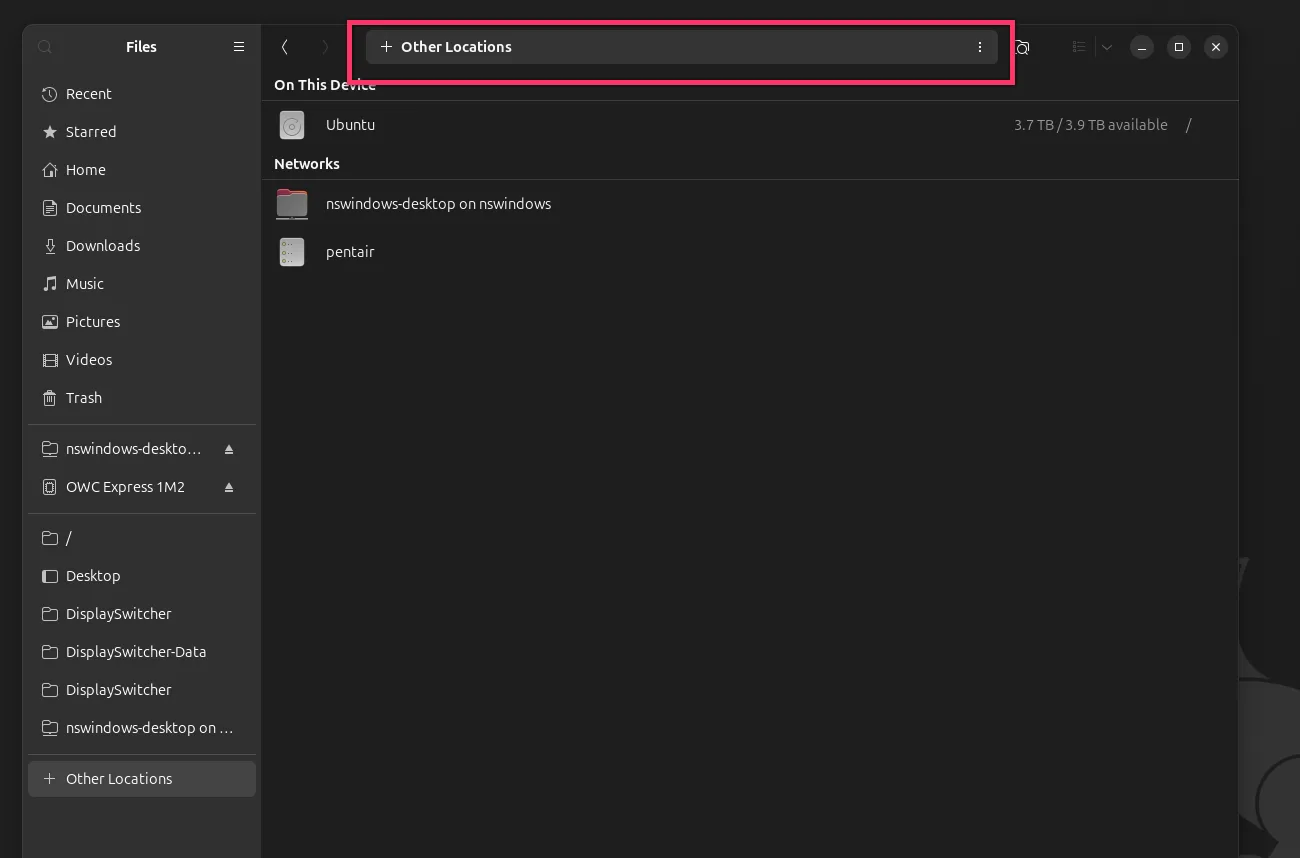Image resolution: width=1300 pixels, height=858 pixels.
Task: Eject the nswindows-deskto… sidebar mount
Action: pos(229,450)
